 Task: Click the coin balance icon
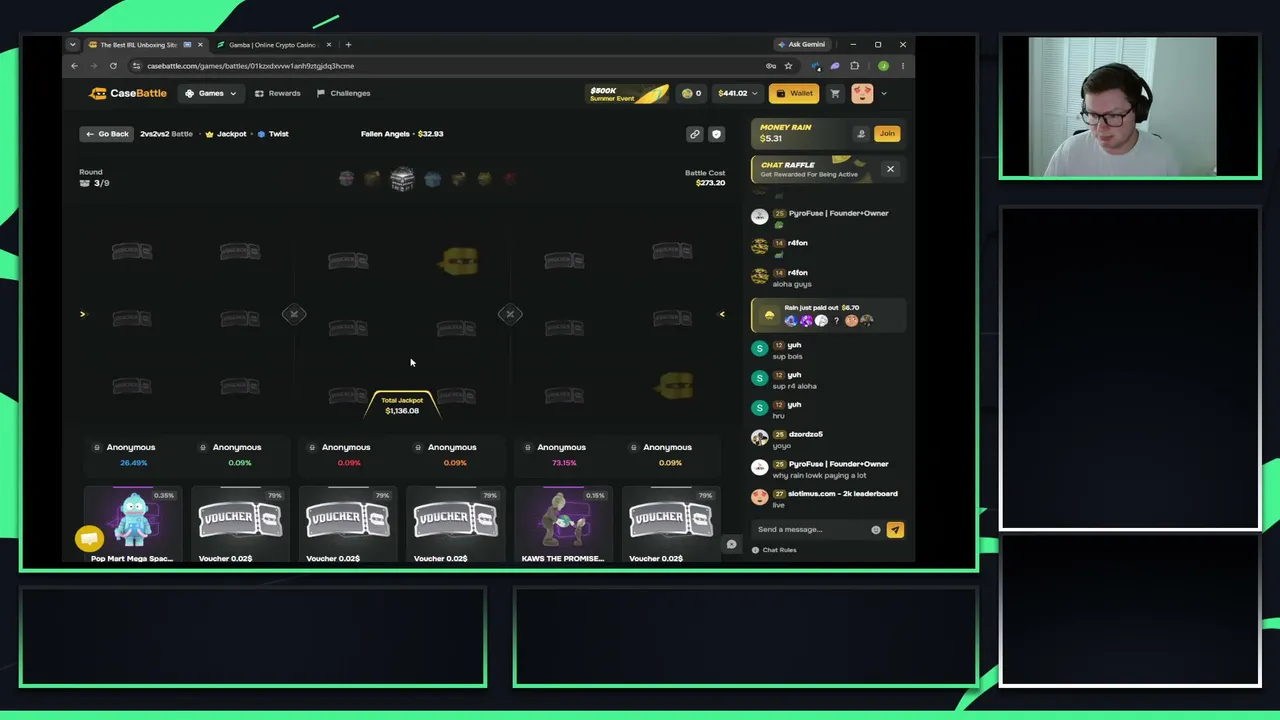pyautogui.click(x=687, y=93)
